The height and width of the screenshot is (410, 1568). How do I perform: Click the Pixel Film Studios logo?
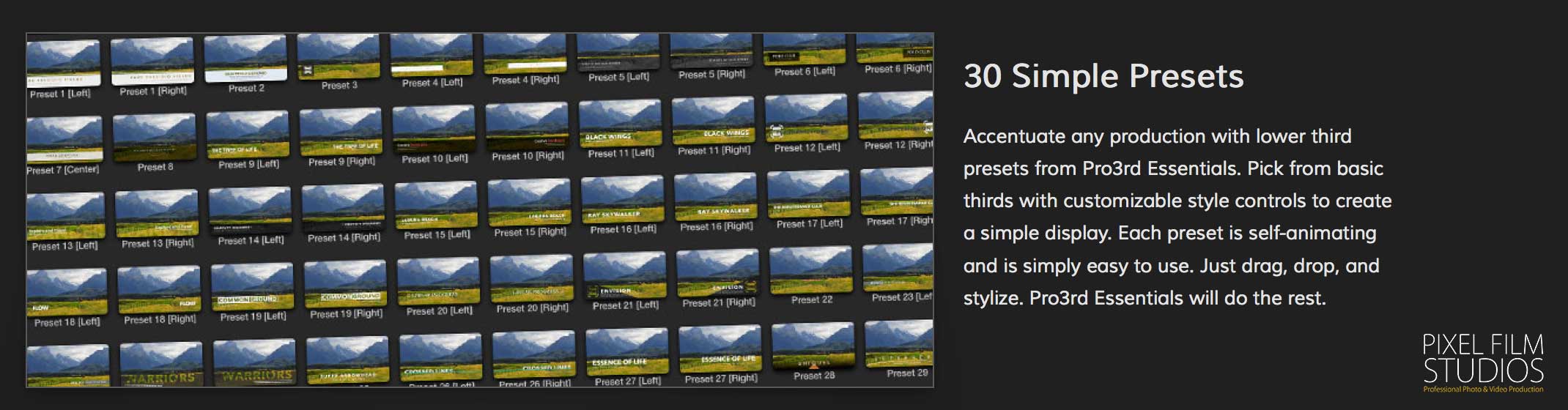(x=1483, y=363)
